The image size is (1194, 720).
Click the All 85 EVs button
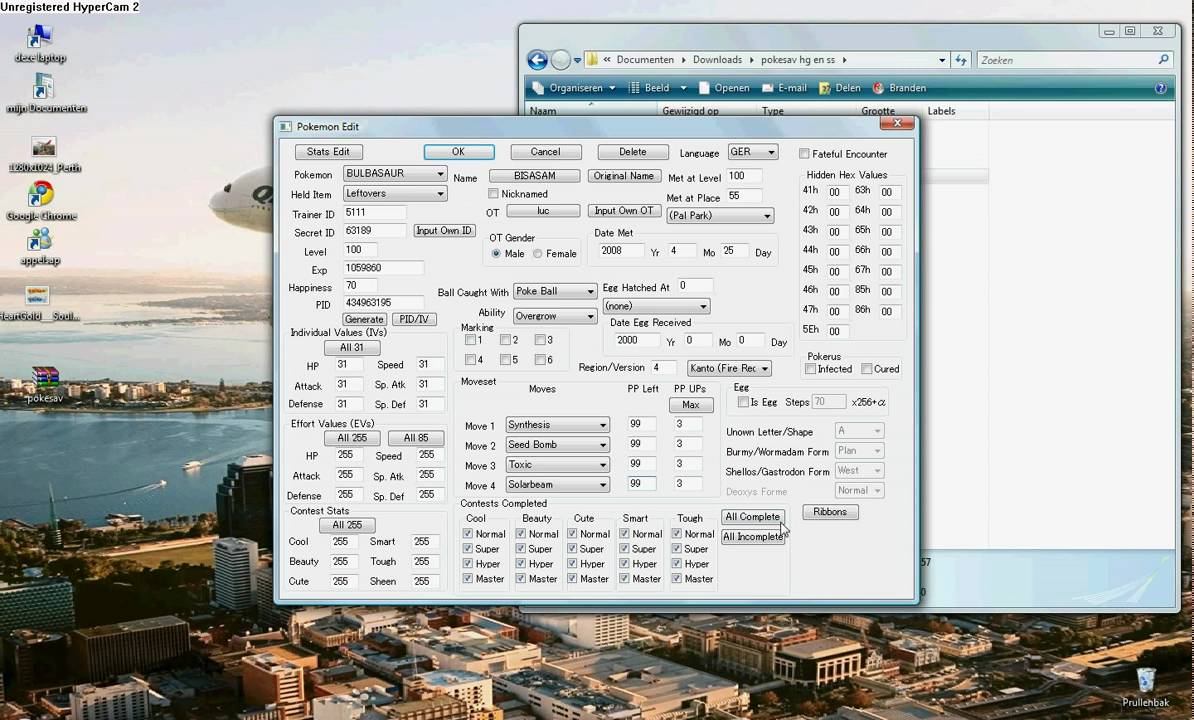click(x=416, y=438)
